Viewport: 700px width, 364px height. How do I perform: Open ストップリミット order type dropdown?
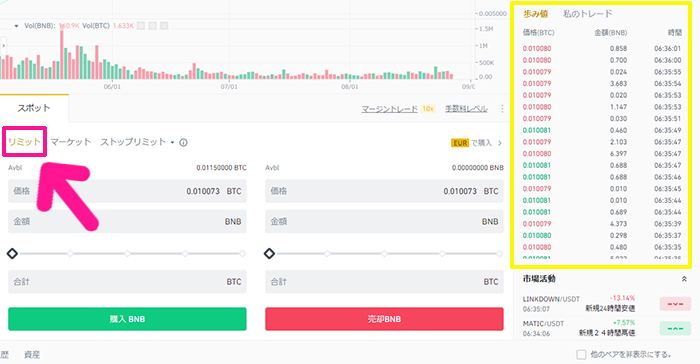[x=137, y=142]
